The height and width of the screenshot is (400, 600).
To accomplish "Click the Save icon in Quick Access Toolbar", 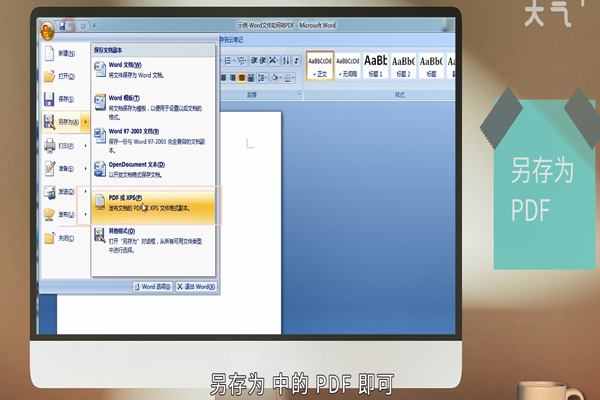I will [x=62, y=26].
